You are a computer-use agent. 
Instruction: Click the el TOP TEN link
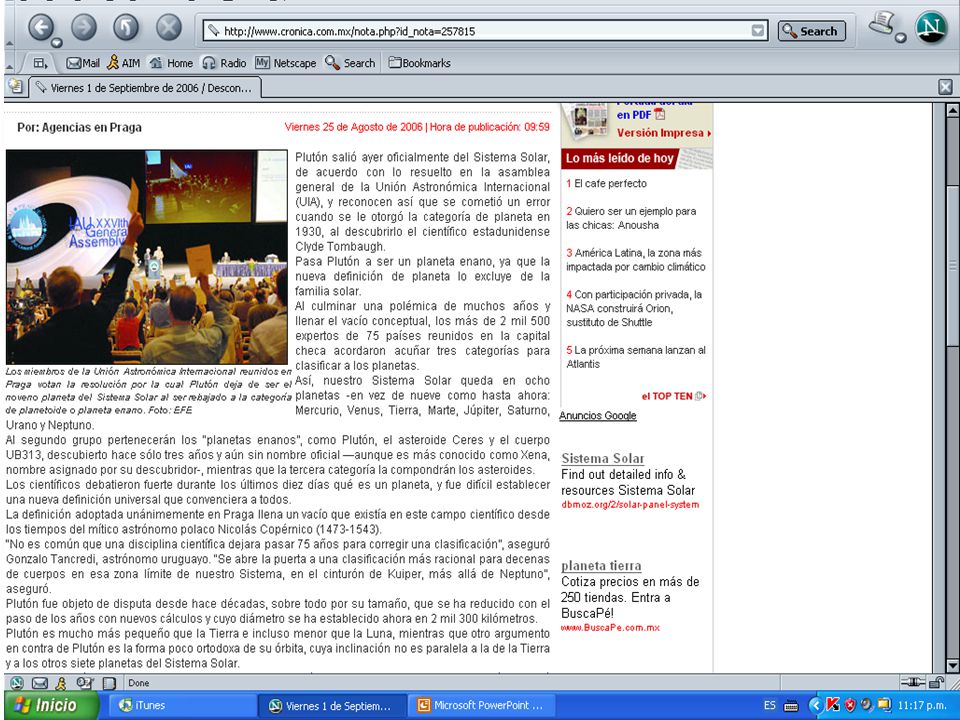[673, 396]
